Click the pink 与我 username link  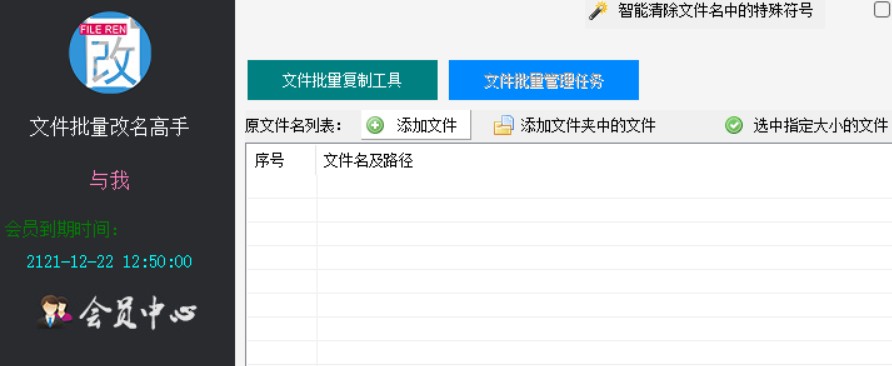click(110, 180)
